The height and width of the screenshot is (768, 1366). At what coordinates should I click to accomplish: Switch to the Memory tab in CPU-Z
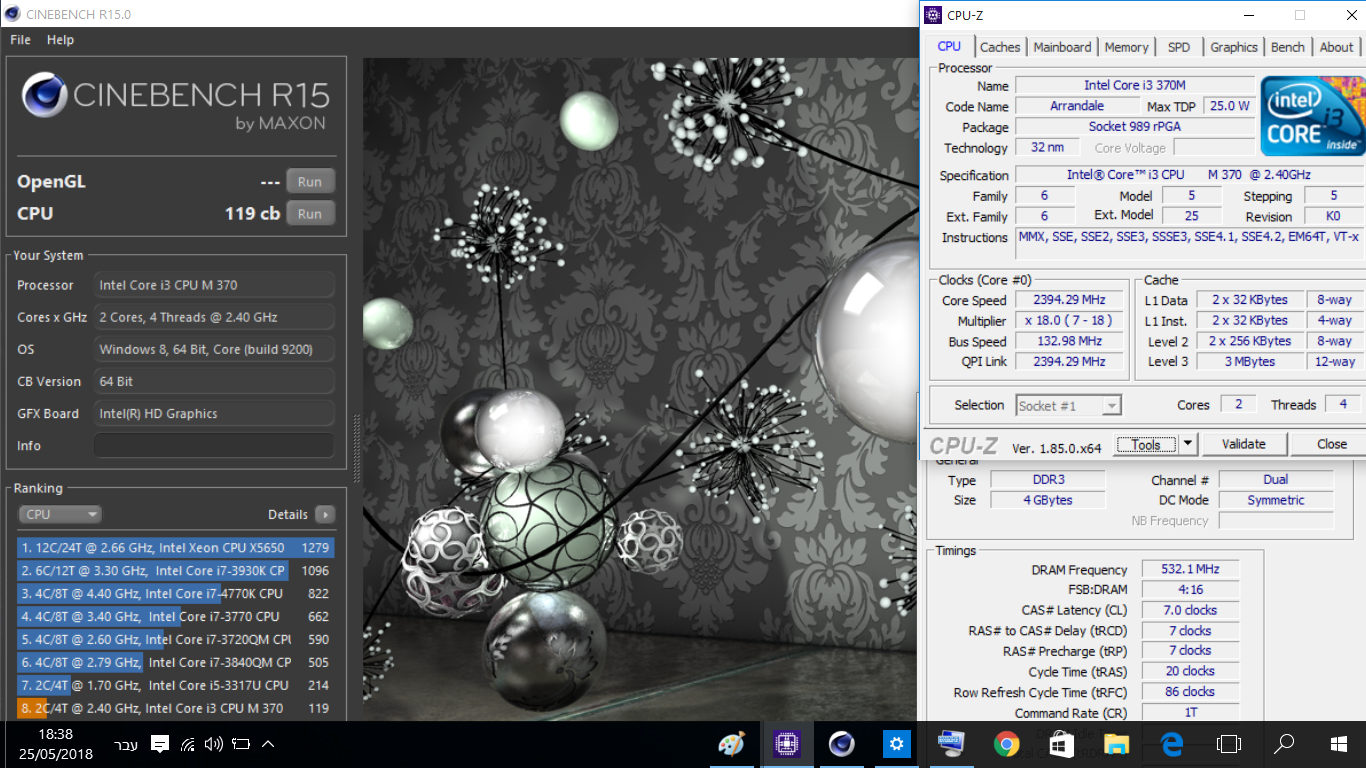click(1127, 47)
